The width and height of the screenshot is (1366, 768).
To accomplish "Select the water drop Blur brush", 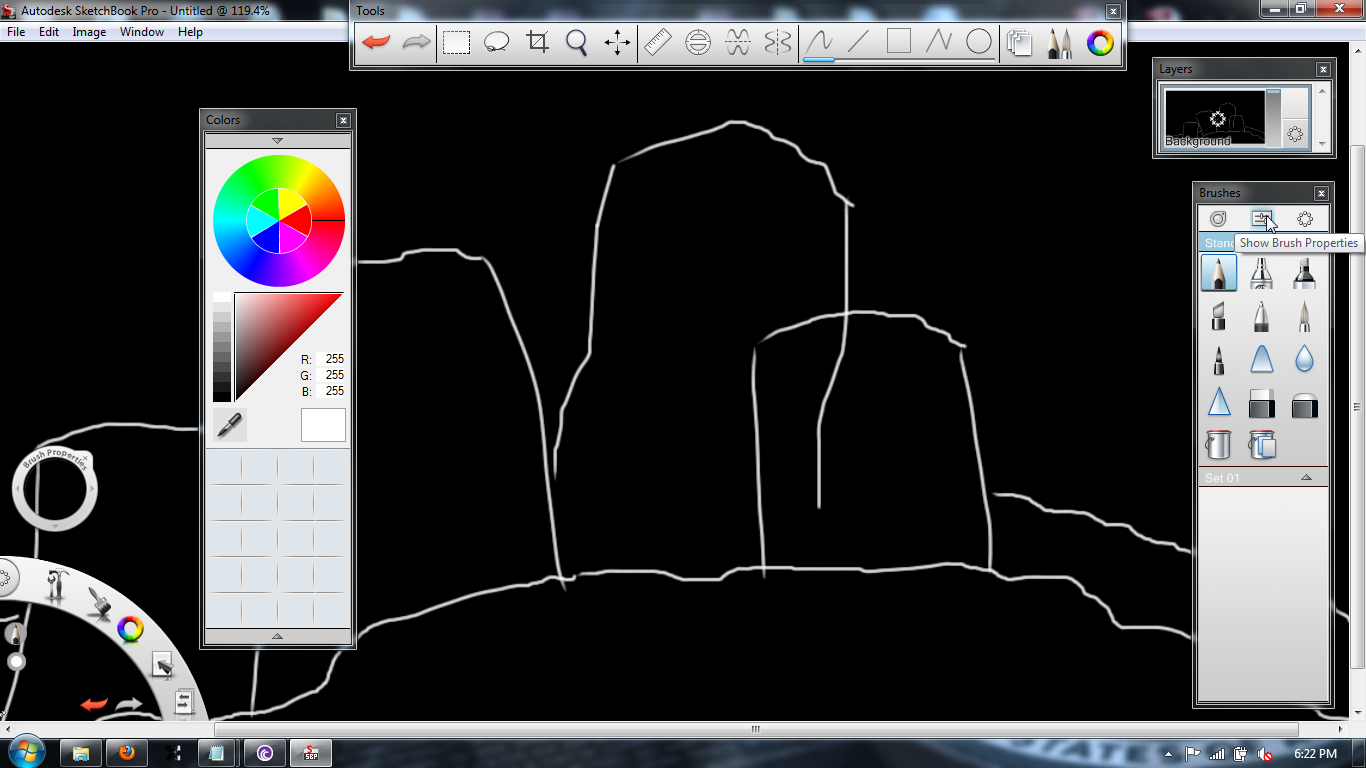I will pos(1304,359).
